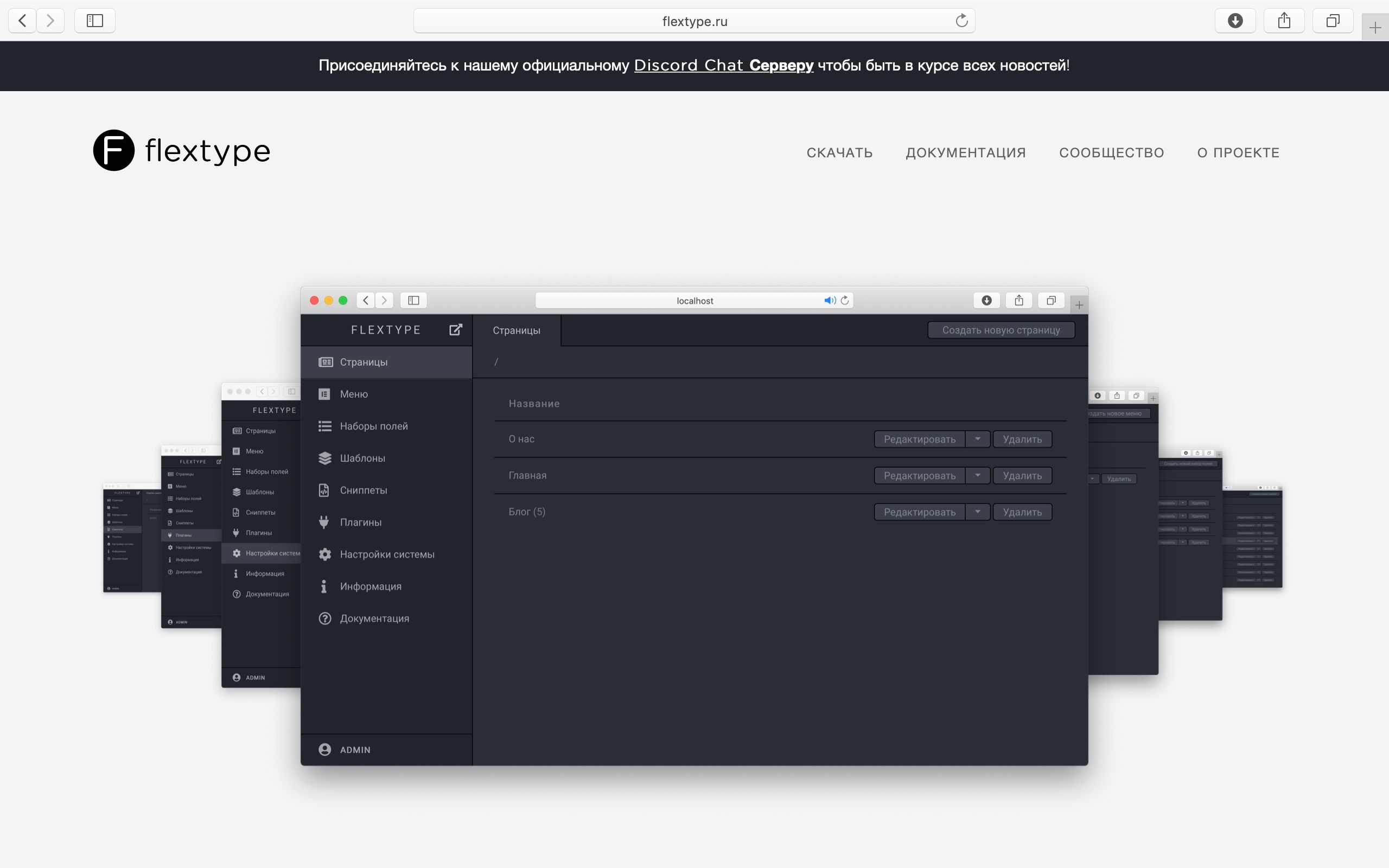Viewport: 1389px width, 868px height.
Task: Close the localhost window with the red button
Action: 314,300
